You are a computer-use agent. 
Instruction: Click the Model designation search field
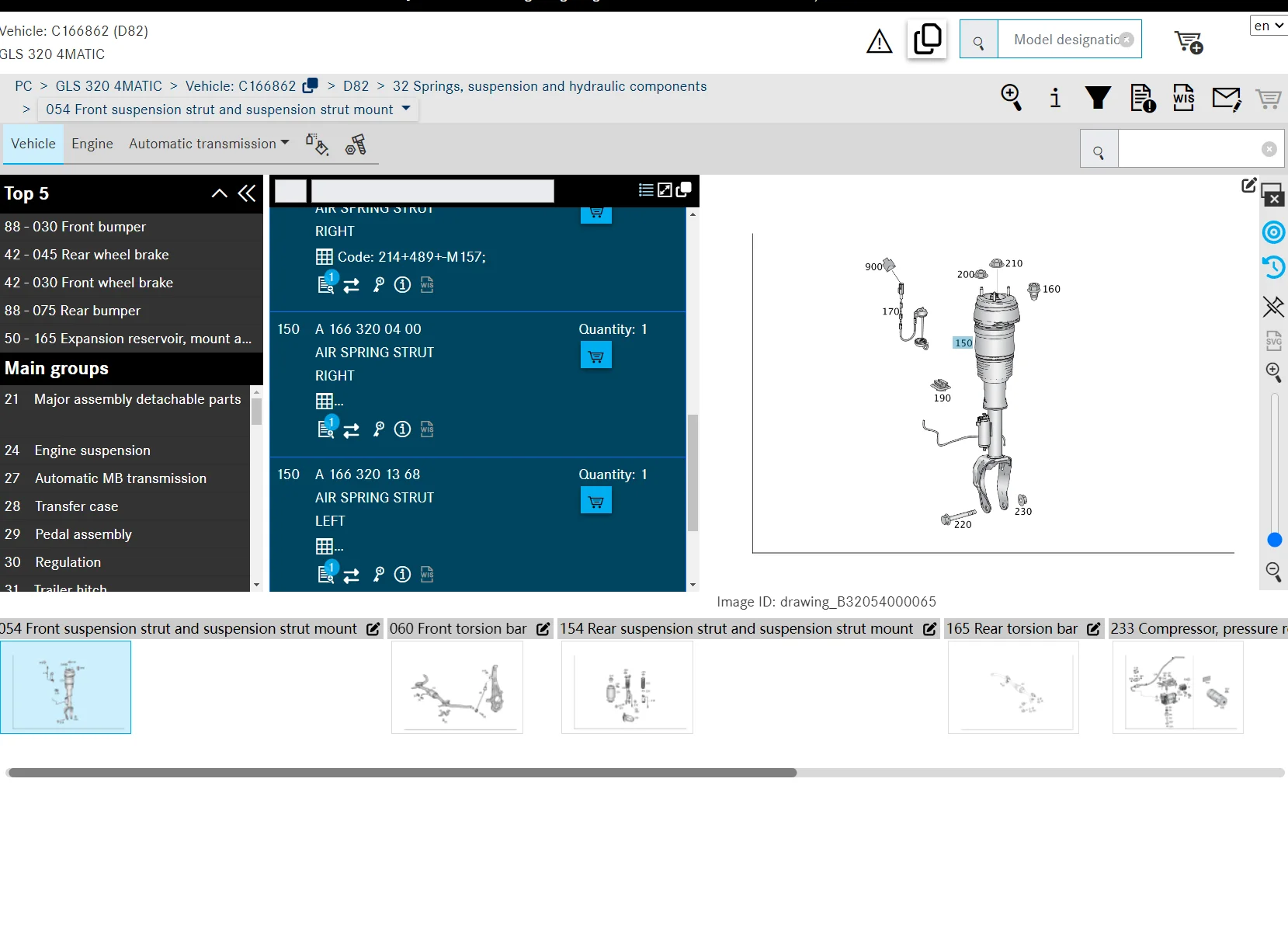click(1069, 40)
